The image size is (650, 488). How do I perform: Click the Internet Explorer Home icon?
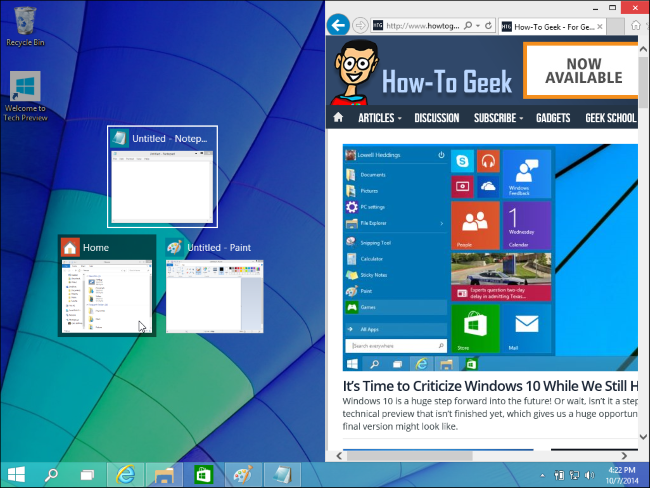[635, 26]
